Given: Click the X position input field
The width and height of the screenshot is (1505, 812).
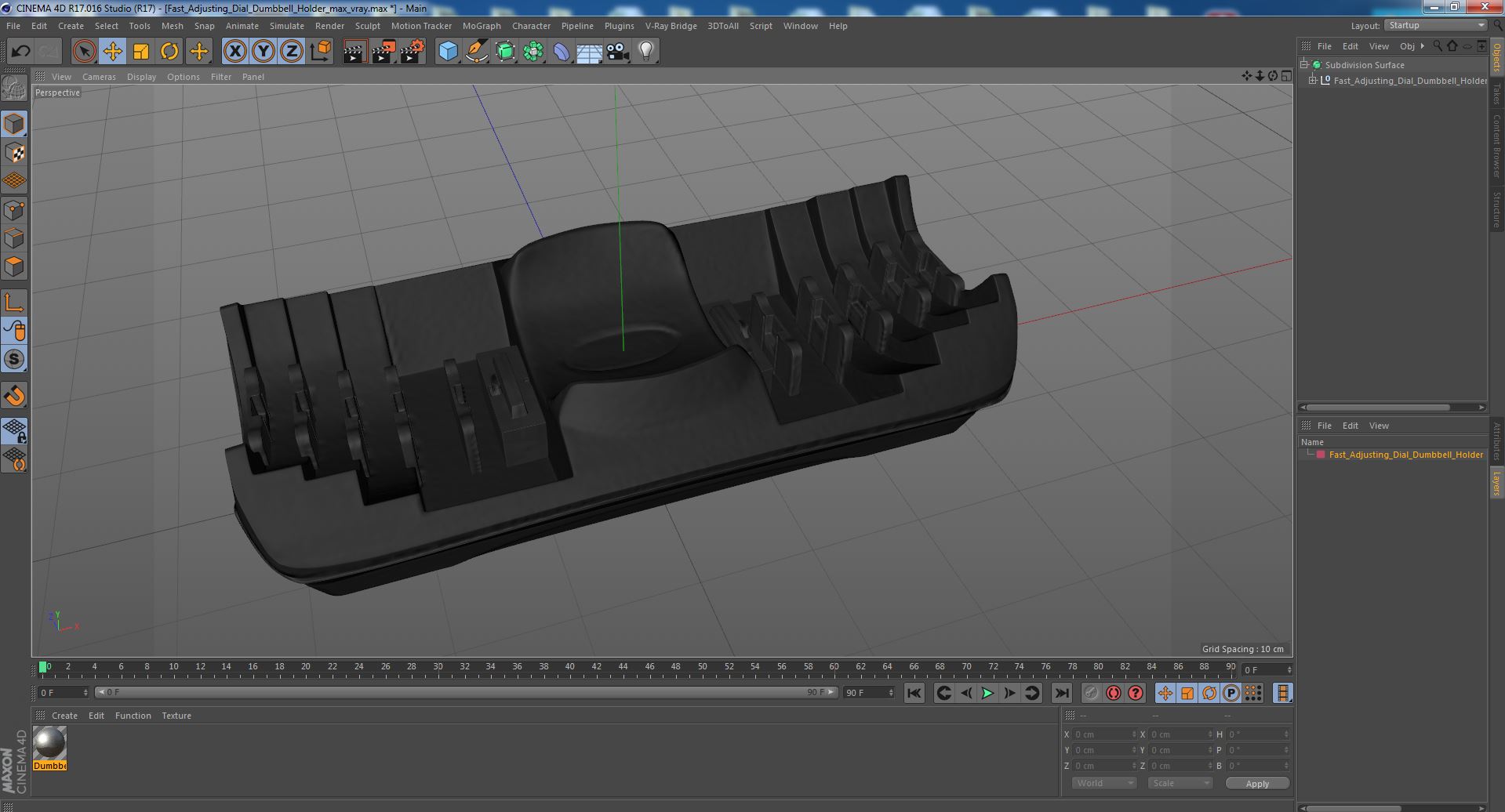Looking at the screenshot, I should [x=1104, y=734].
